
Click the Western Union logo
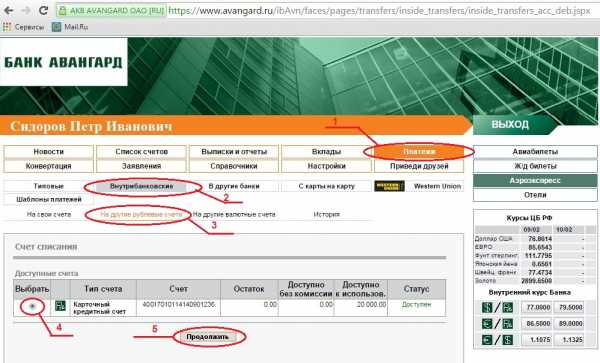(x=389, y=186)
